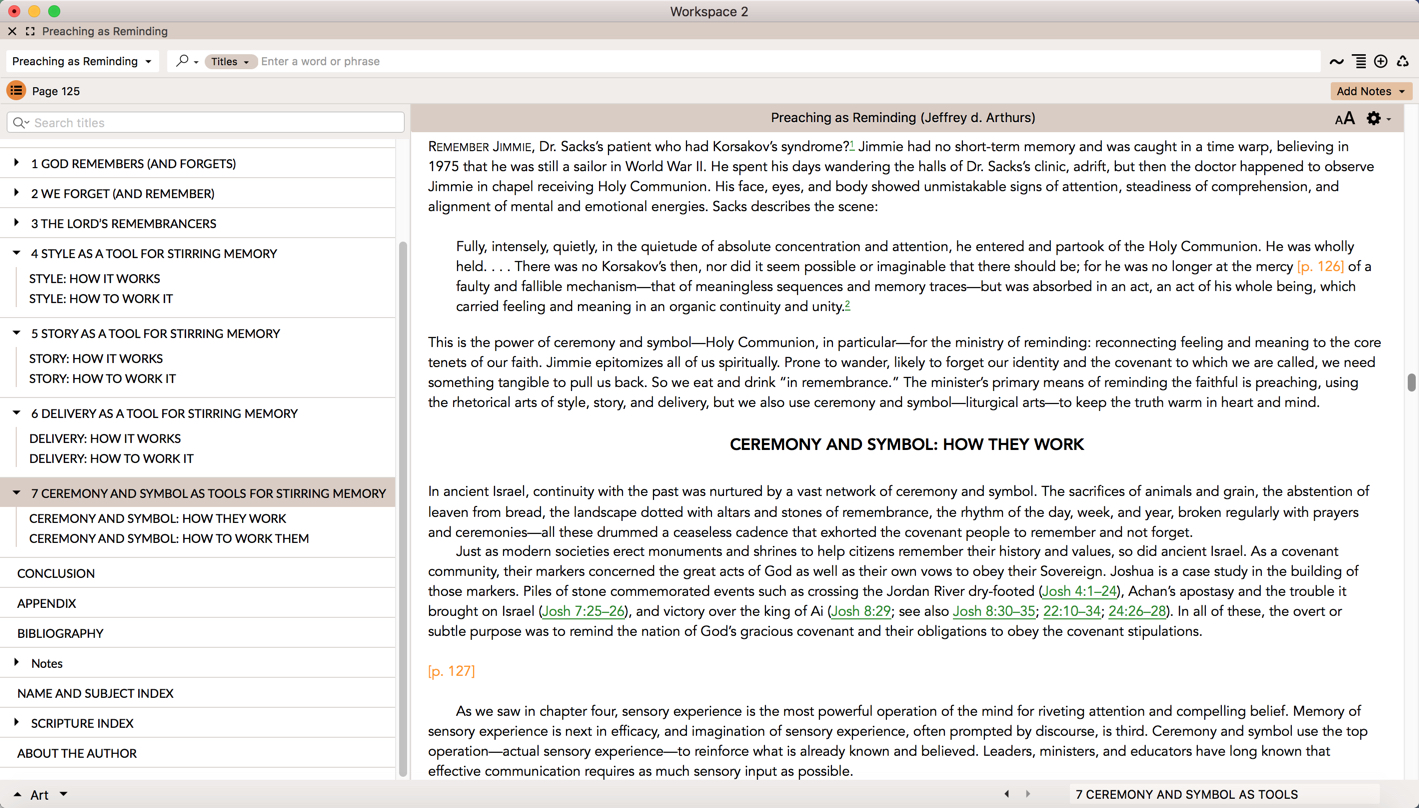Click the magnifying glass search icon
Viewport: 1419px width, 808px height.
click(x=183, y=61)
